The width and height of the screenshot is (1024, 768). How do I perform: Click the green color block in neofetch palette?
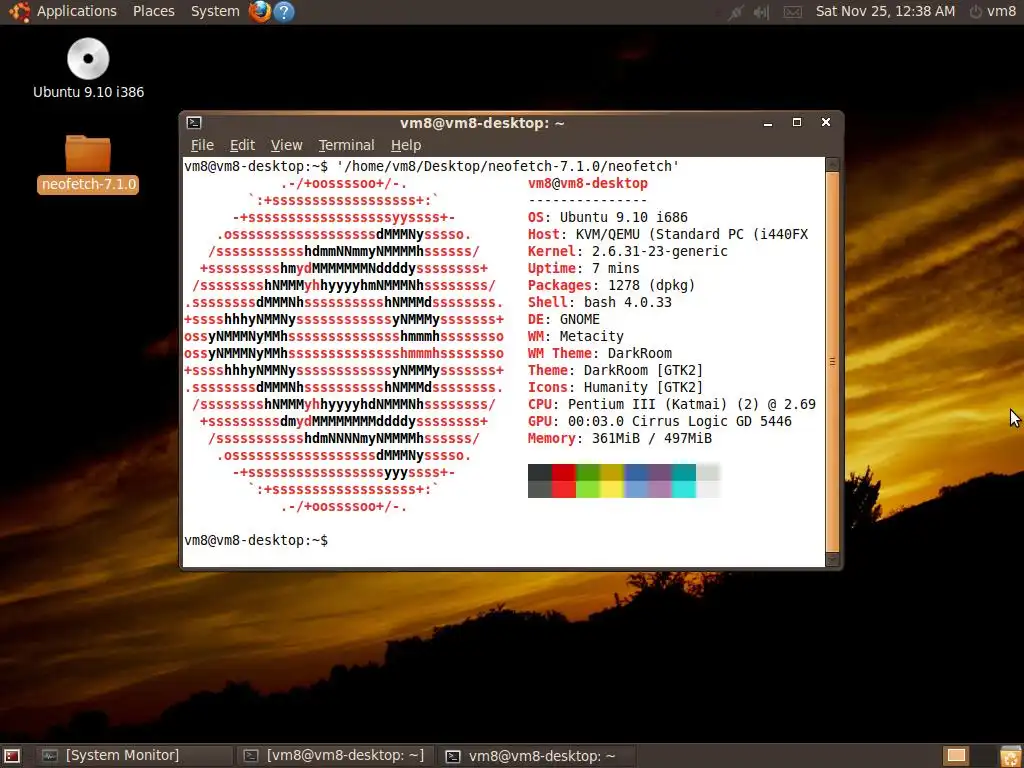coord(588,481)
